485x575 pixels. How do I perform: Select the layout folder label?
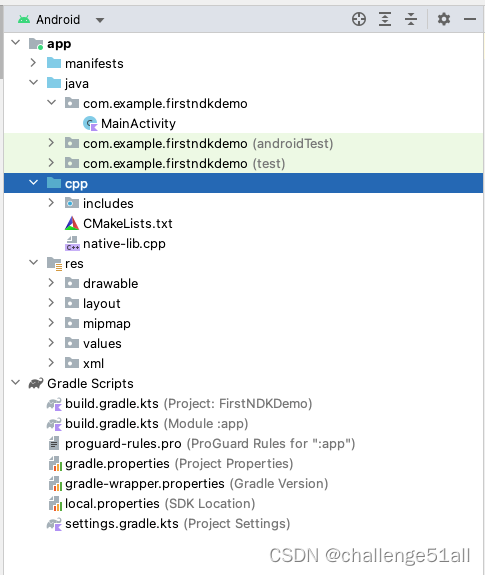point(102,304)
